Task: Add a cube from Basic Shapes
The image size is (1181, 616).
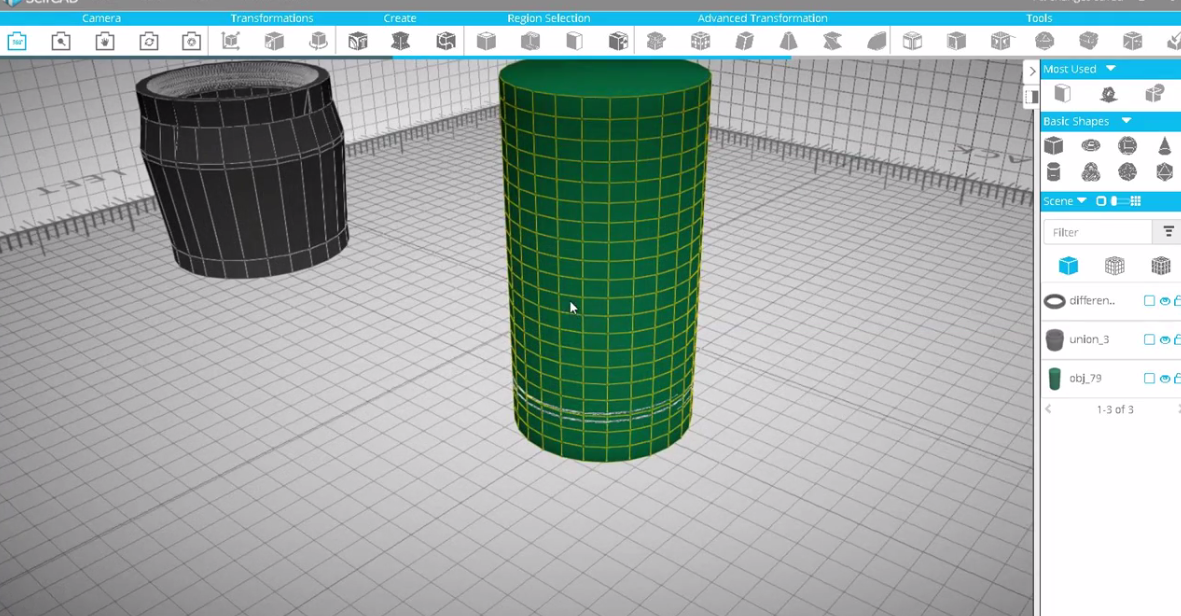Action: 1054,145
